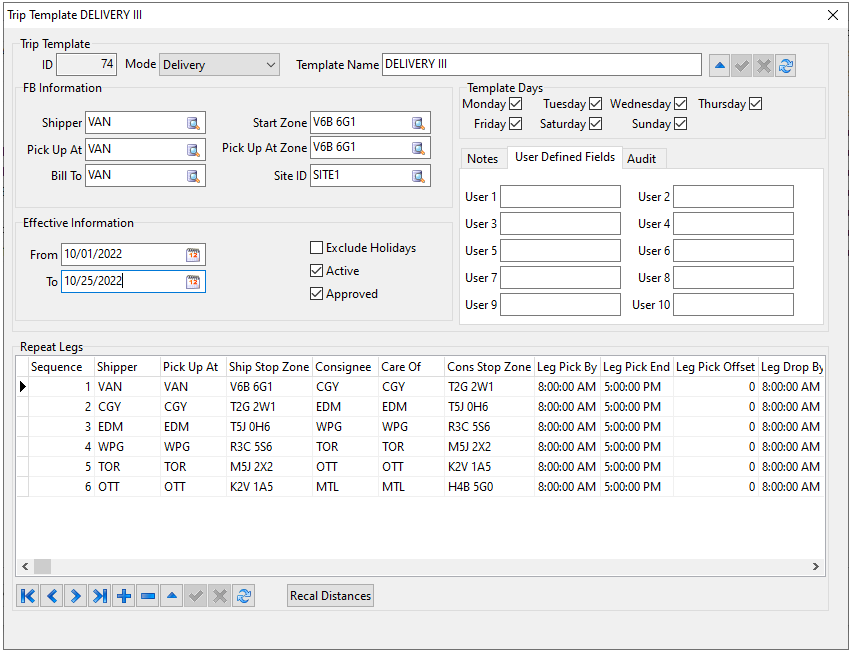
Task: Click the Recal Distances button
Action: point(330,596)
